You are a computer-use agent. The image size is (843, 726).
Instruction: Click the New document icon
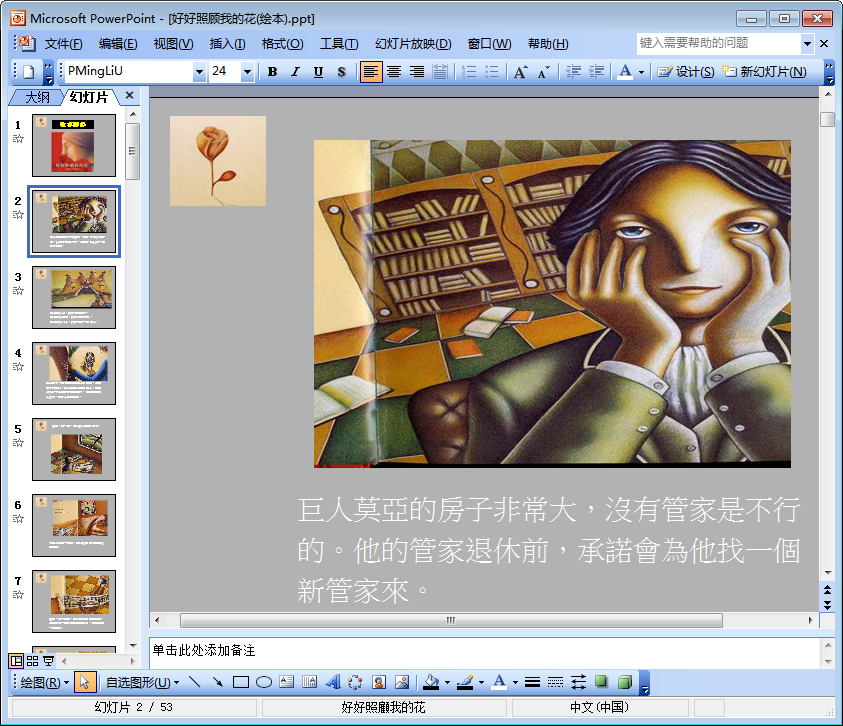[28, 72]
